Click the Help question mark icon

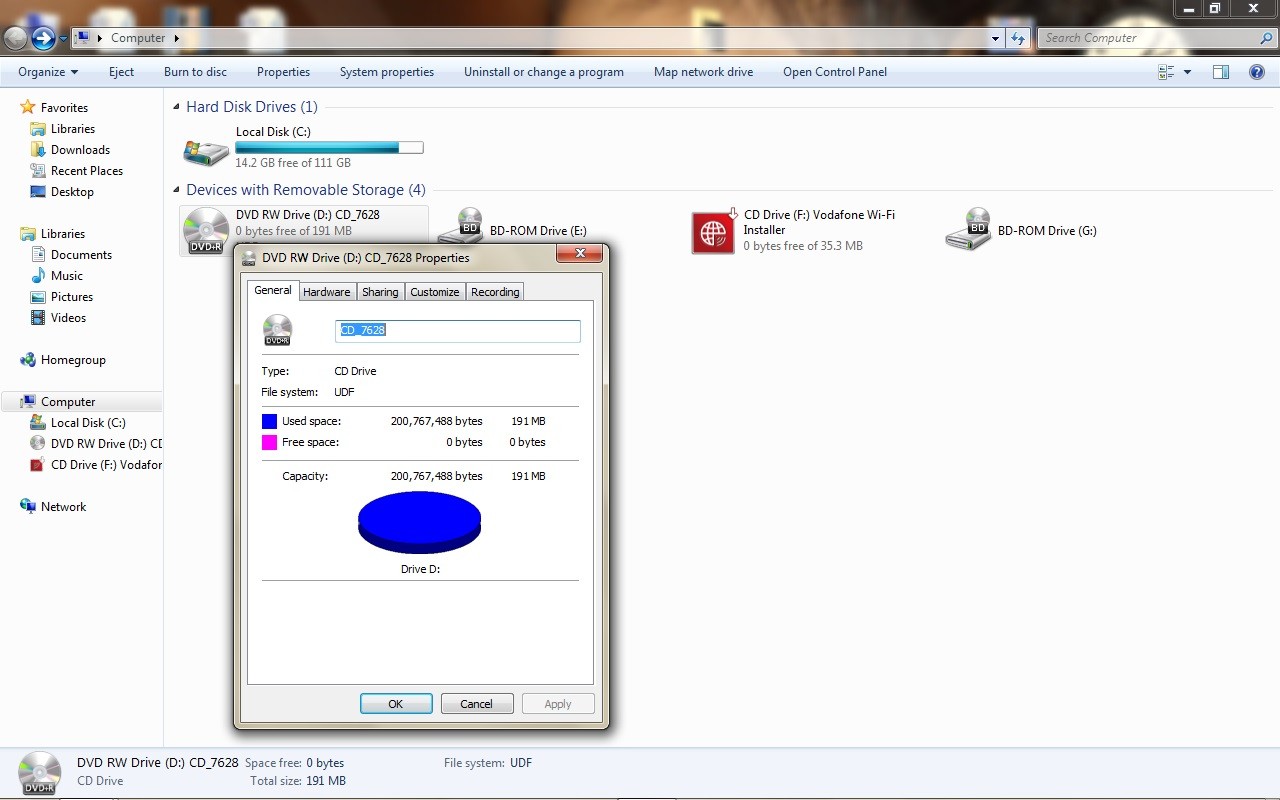pos(1257,72)
